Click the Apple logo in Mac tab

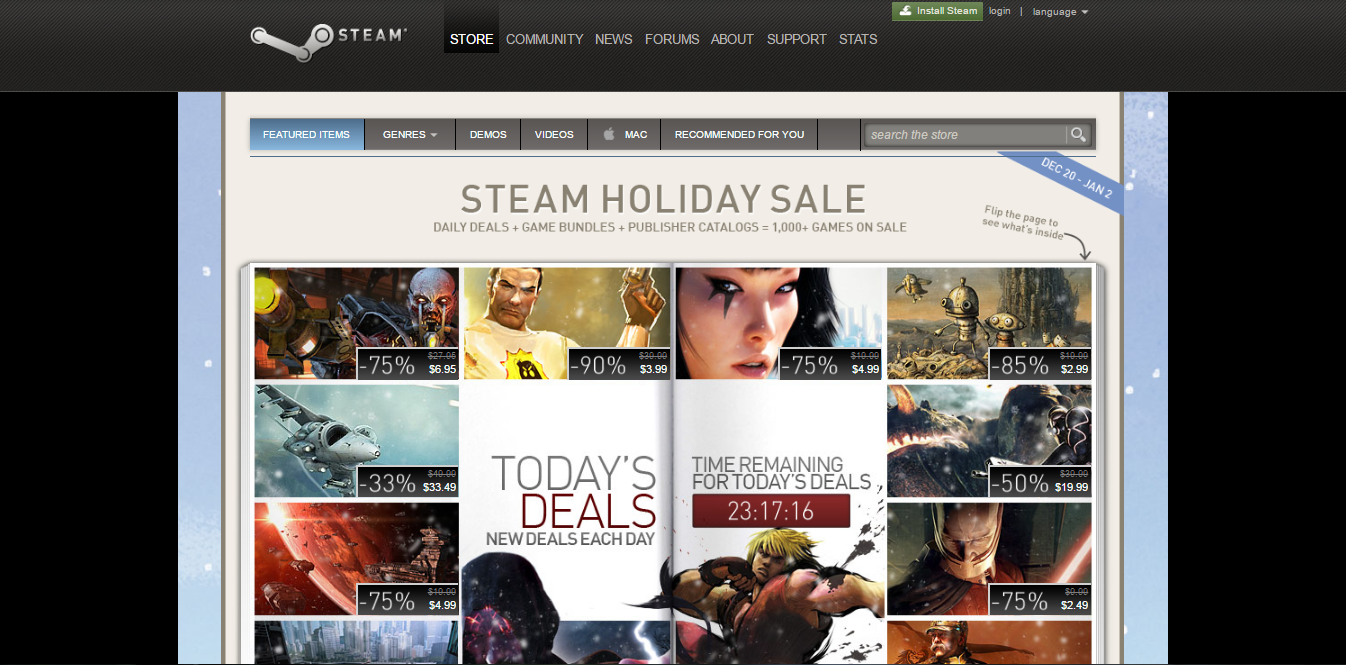[609, 134]
